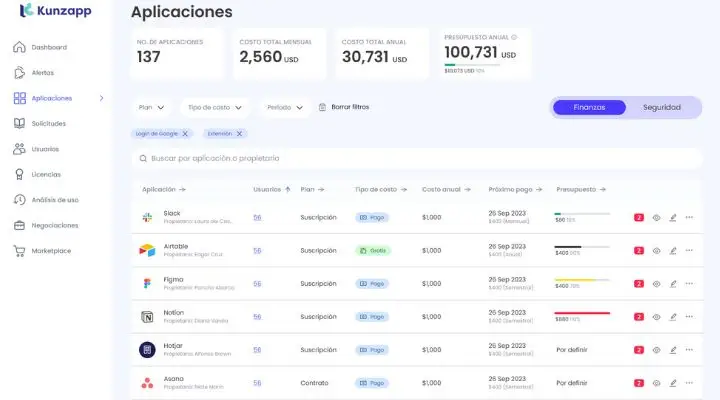
Task: Click the Slack app logo
Action: [x=147, y=217]
